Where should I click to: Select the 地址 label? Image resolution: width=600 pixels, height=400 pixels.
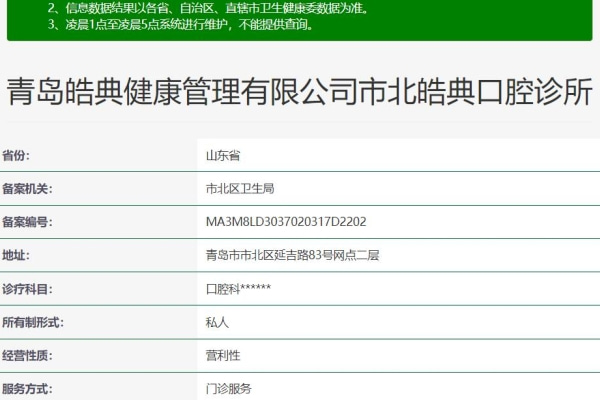coord(16,255)
